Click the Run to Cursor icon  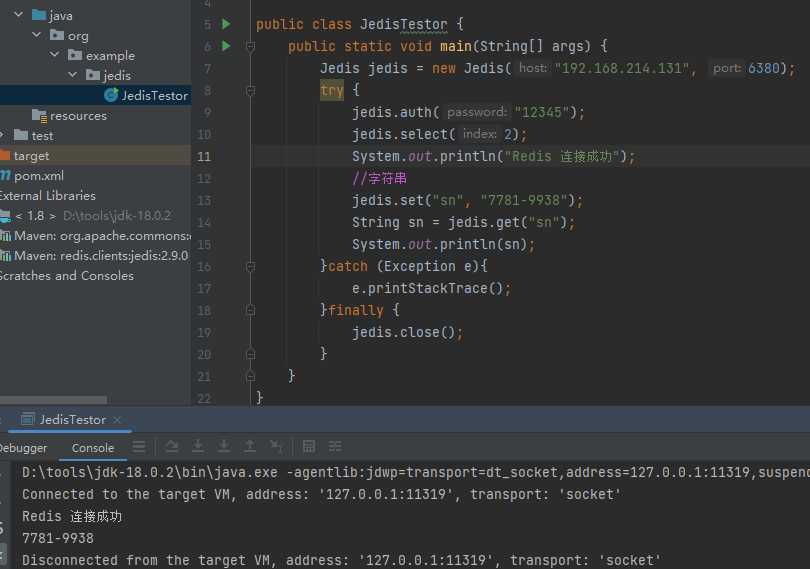[x=276, y=446]
